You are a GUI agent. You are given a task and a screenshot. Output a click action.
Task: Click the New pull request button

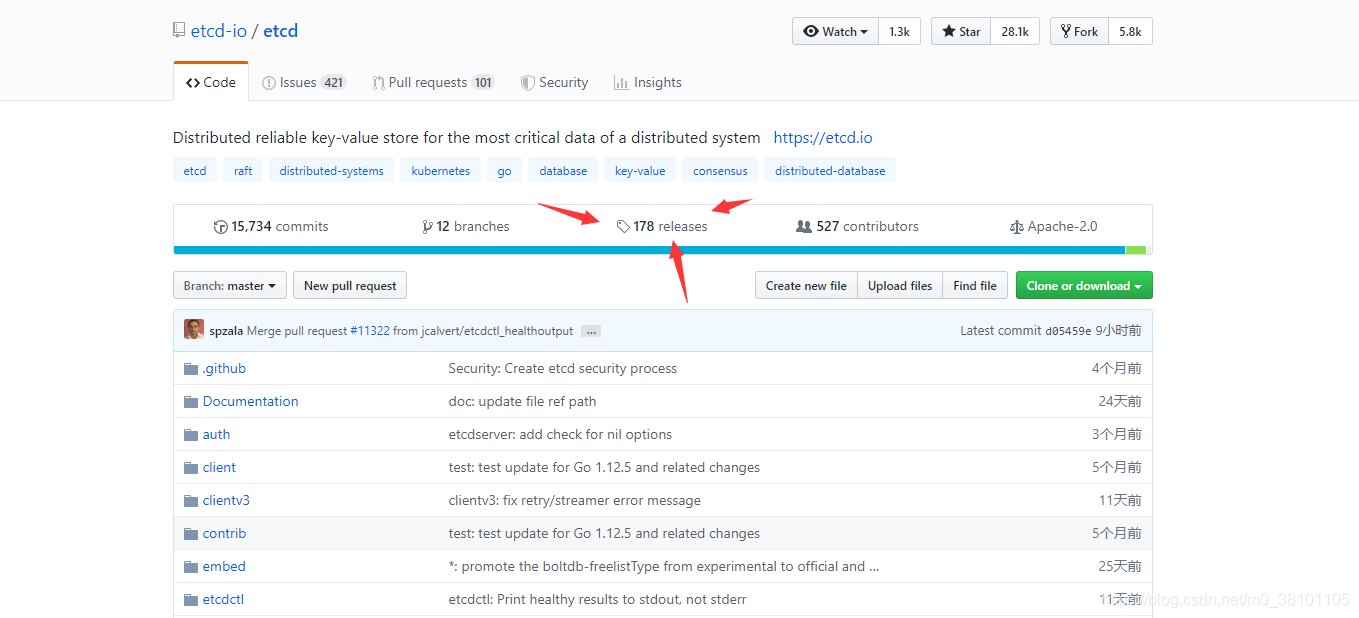350,286
